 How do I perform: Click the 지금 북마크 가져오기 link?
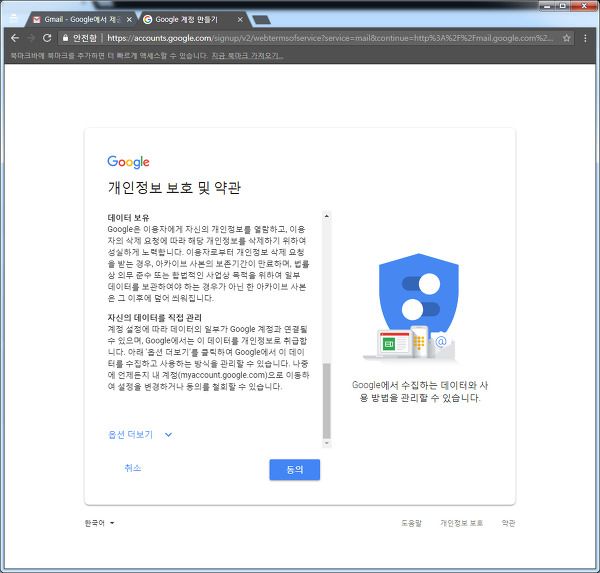pyautogui.click(x=247, y=56)
